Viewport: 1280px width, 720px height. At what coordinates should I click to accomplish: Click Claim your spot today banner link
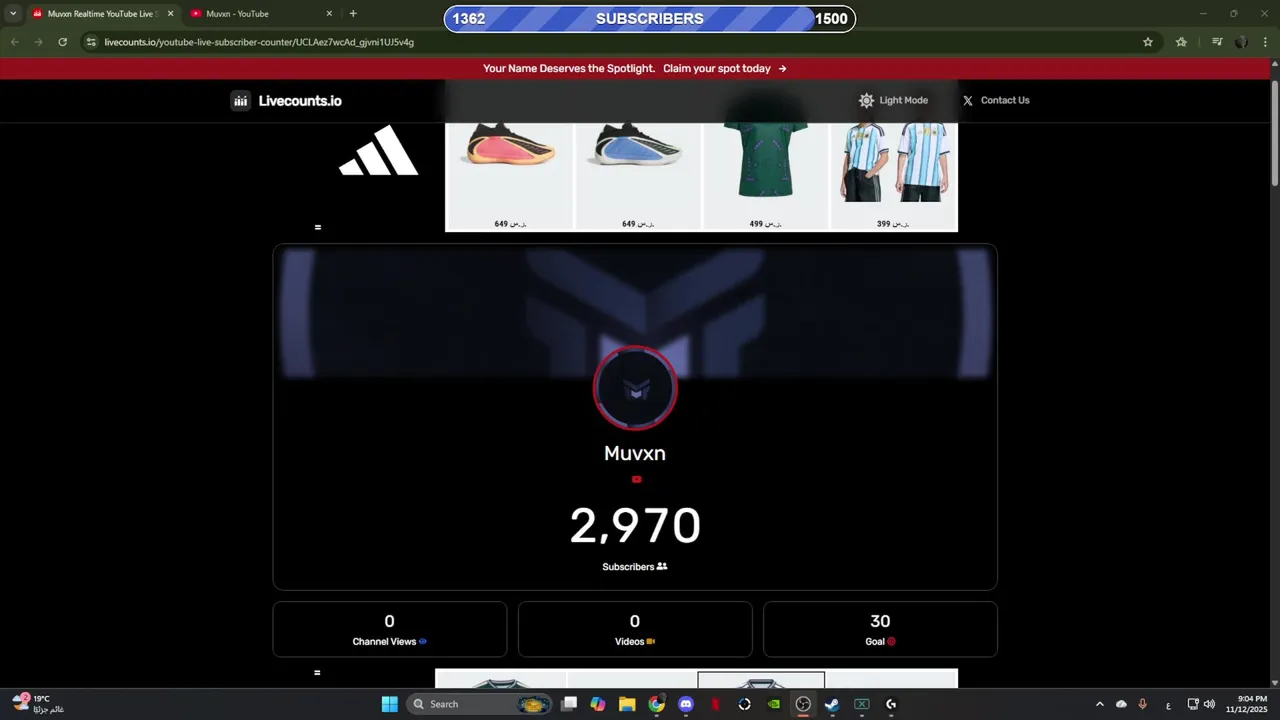pyautogui.click(x=717, y=69)
